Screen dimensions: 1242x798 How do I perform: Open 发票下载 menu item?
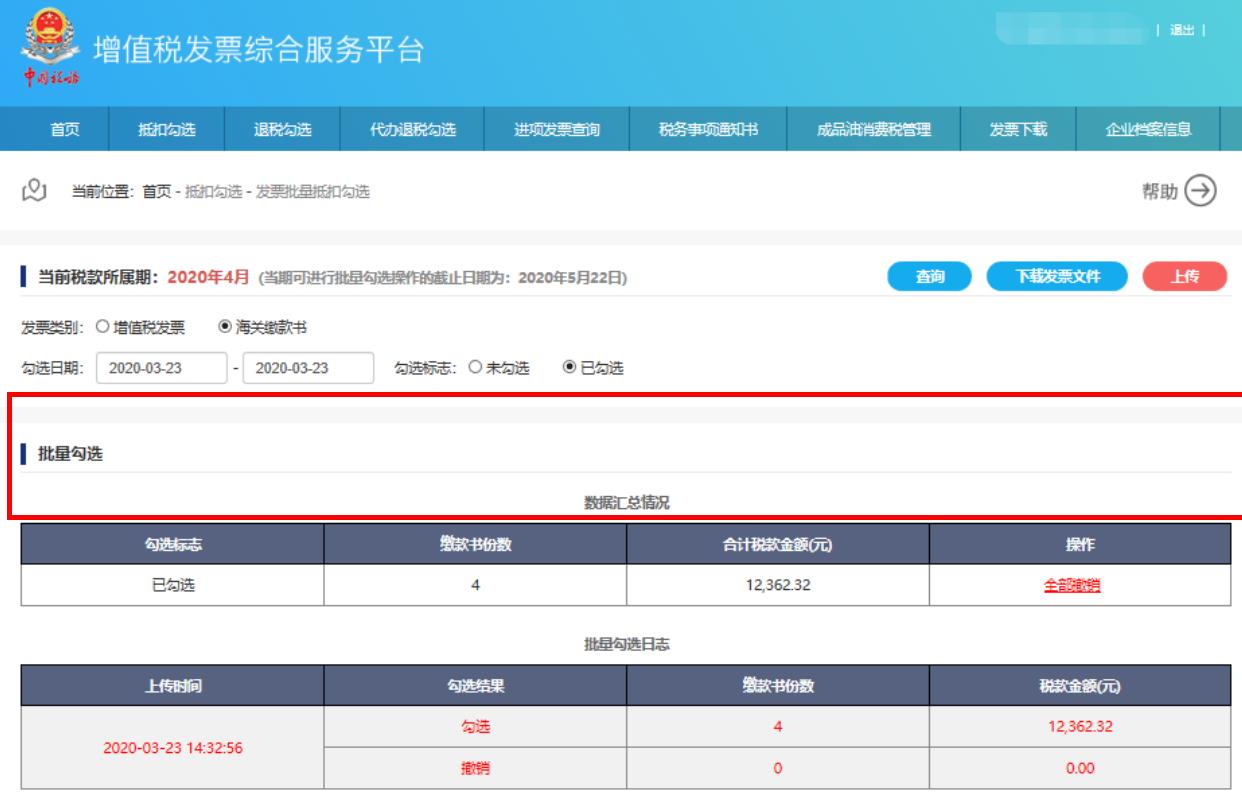coord(1018,126)
